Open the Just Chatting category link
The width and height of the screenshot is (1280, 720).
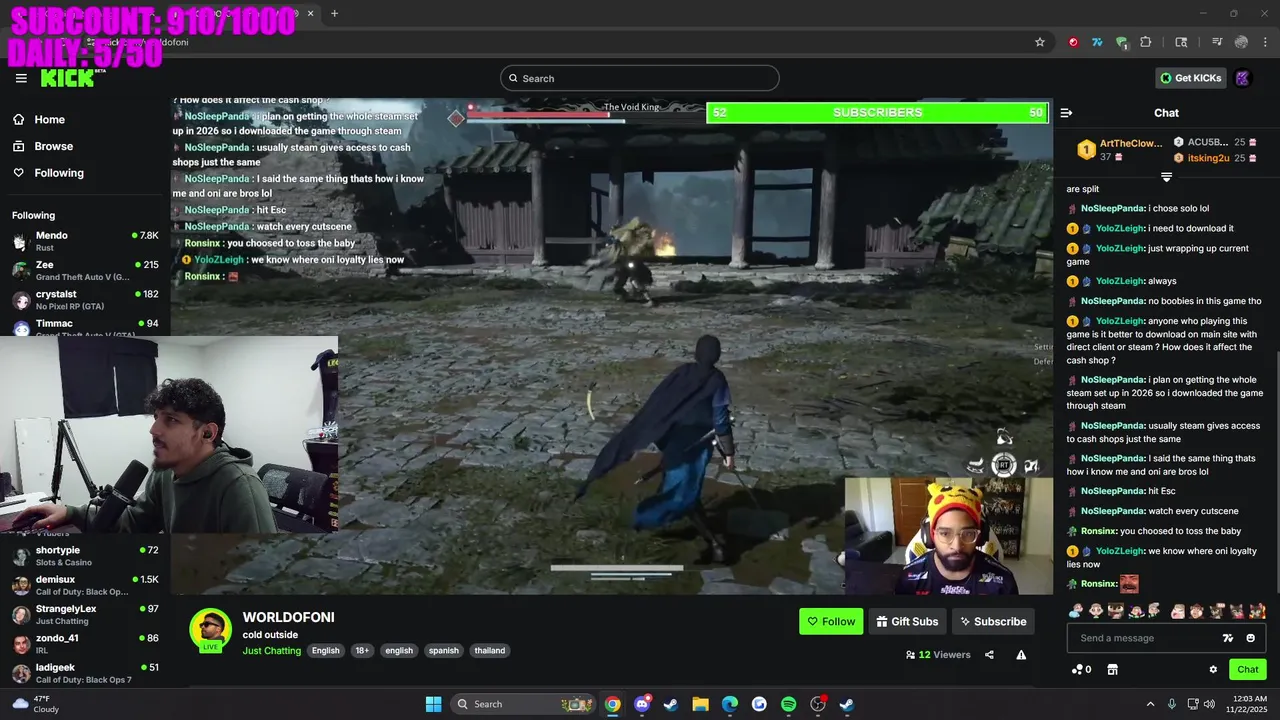point(271,650)
